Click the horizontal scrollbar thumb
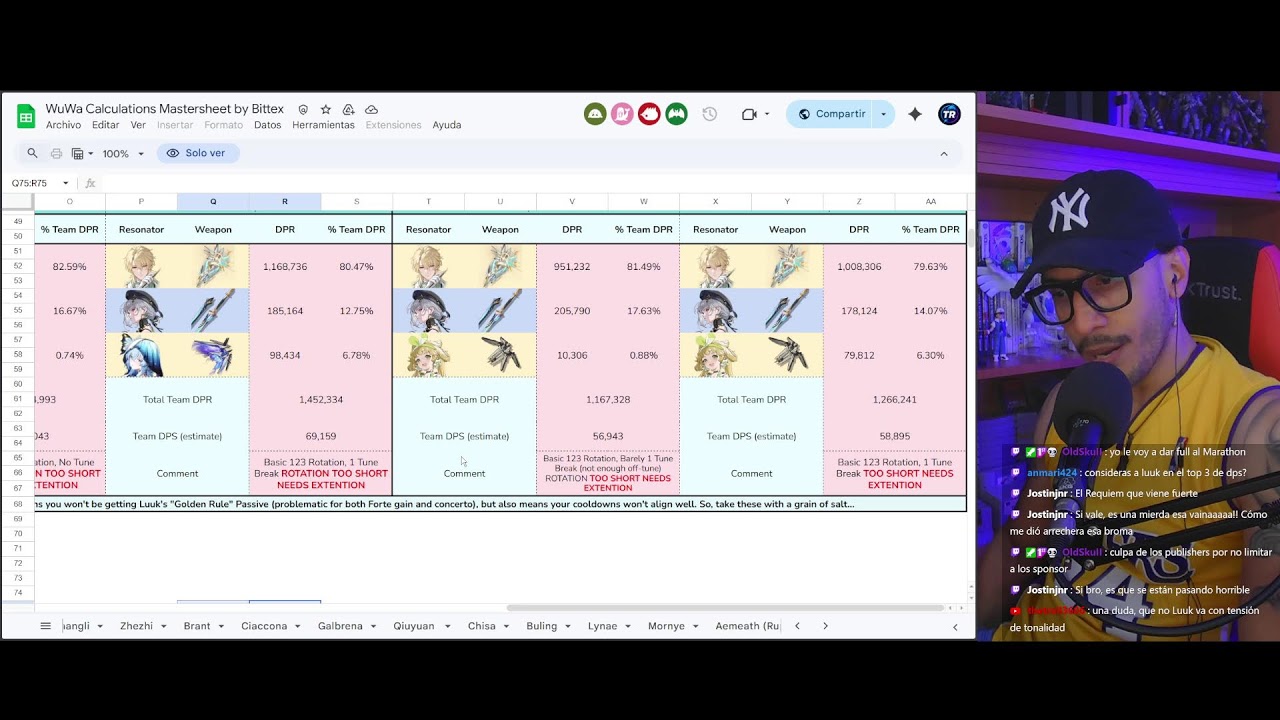This screenshot has width=1280, height=720. [x=725, y=608]
